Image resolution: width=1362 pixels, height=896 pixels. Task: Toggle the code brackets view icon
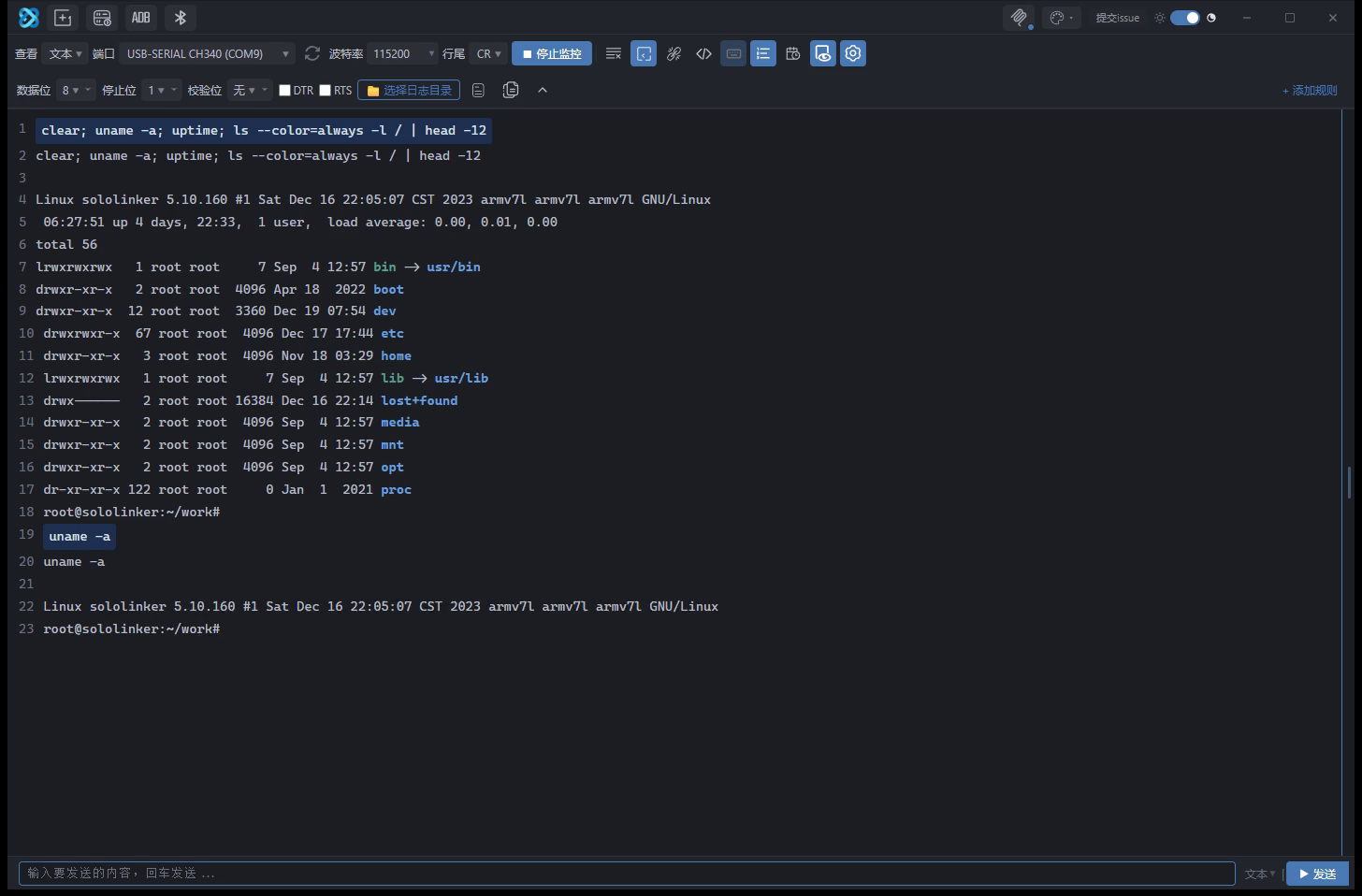coord(703,53)
